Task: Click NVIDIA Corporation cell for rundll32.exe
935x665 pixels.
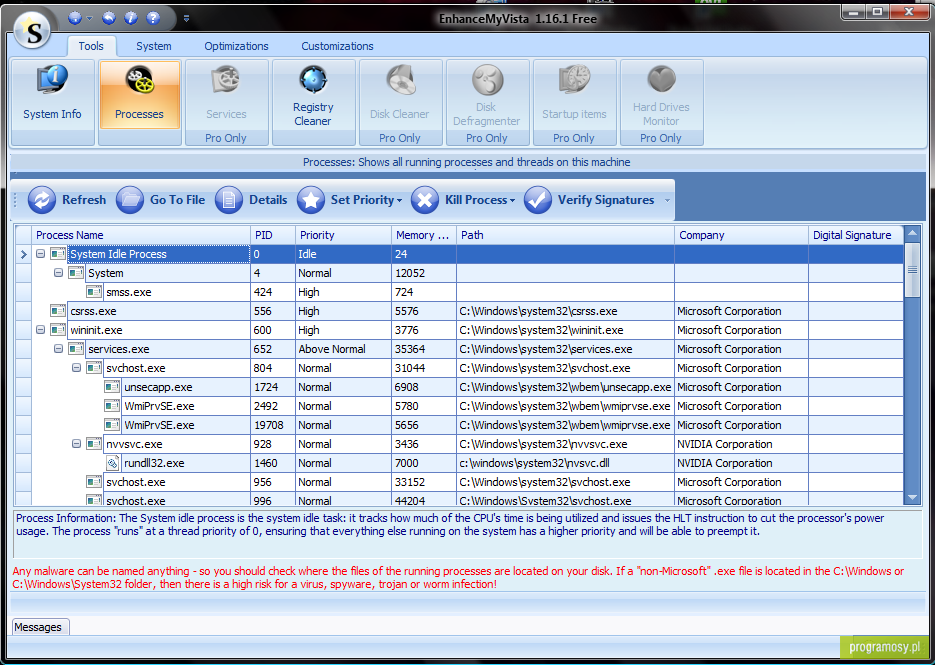Action: (x=742, y=463)
